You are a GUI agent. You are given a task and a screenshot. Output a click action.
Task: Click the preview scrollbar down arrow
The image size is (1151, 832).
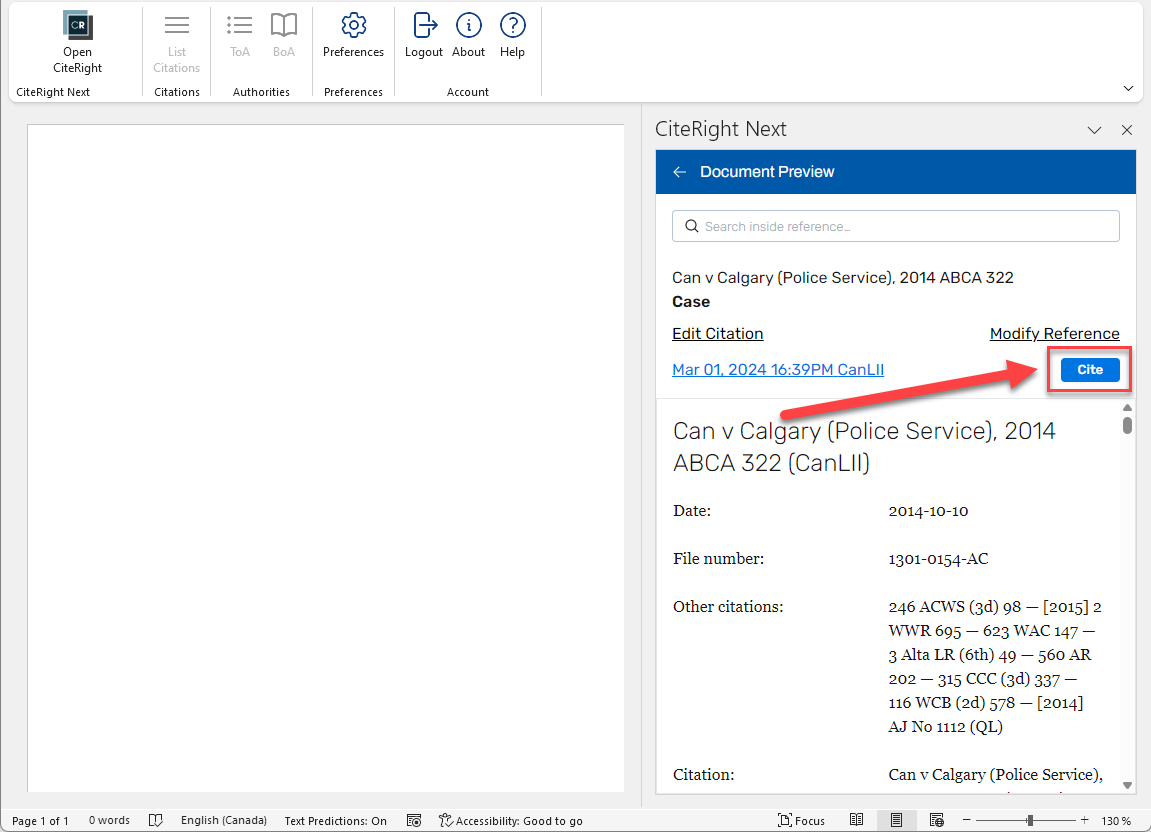click(x=1128, y=785)
